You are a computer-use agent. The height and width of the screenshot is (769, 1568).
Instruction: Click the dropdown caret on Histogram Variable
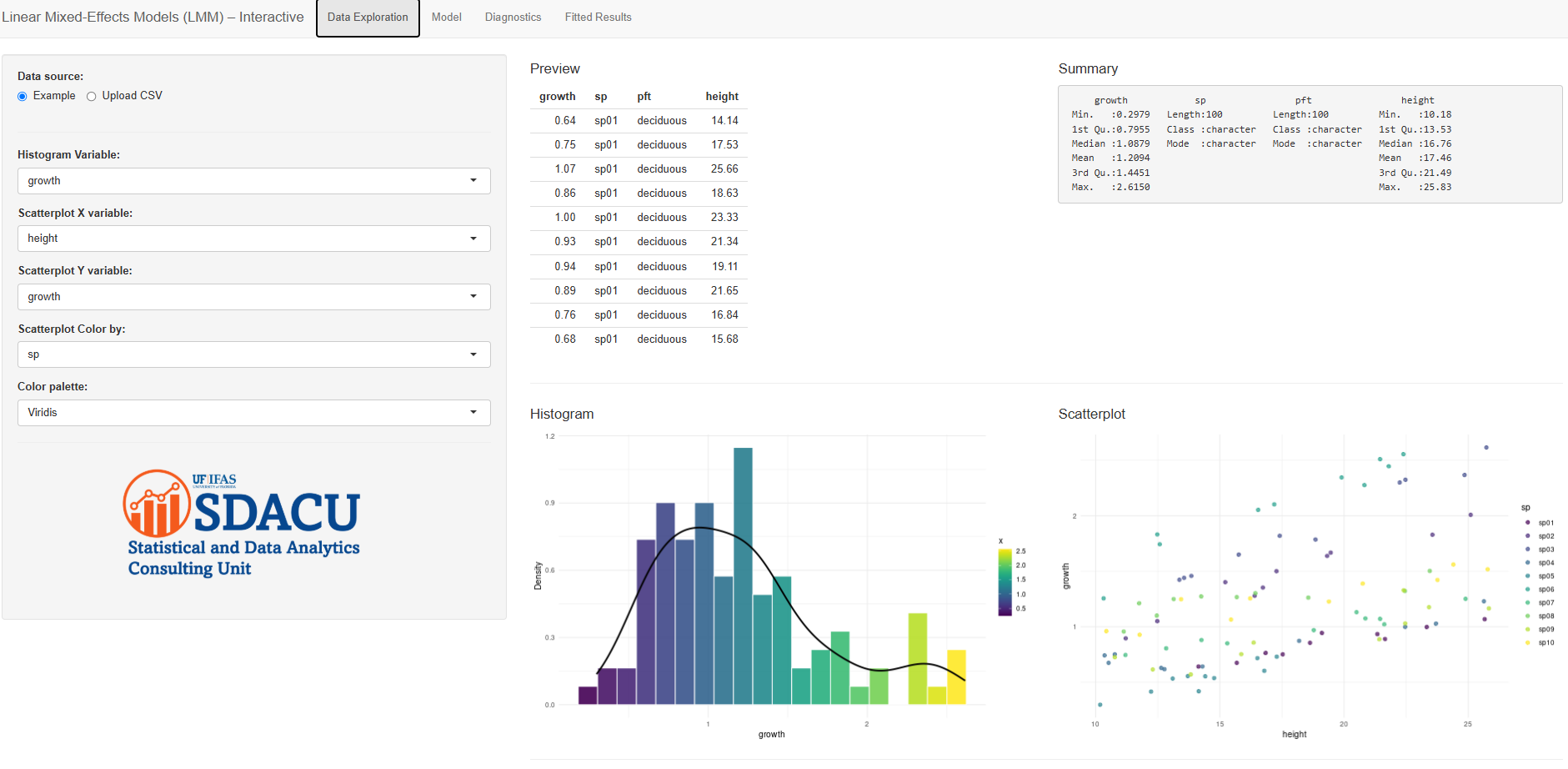coord(475,180)
